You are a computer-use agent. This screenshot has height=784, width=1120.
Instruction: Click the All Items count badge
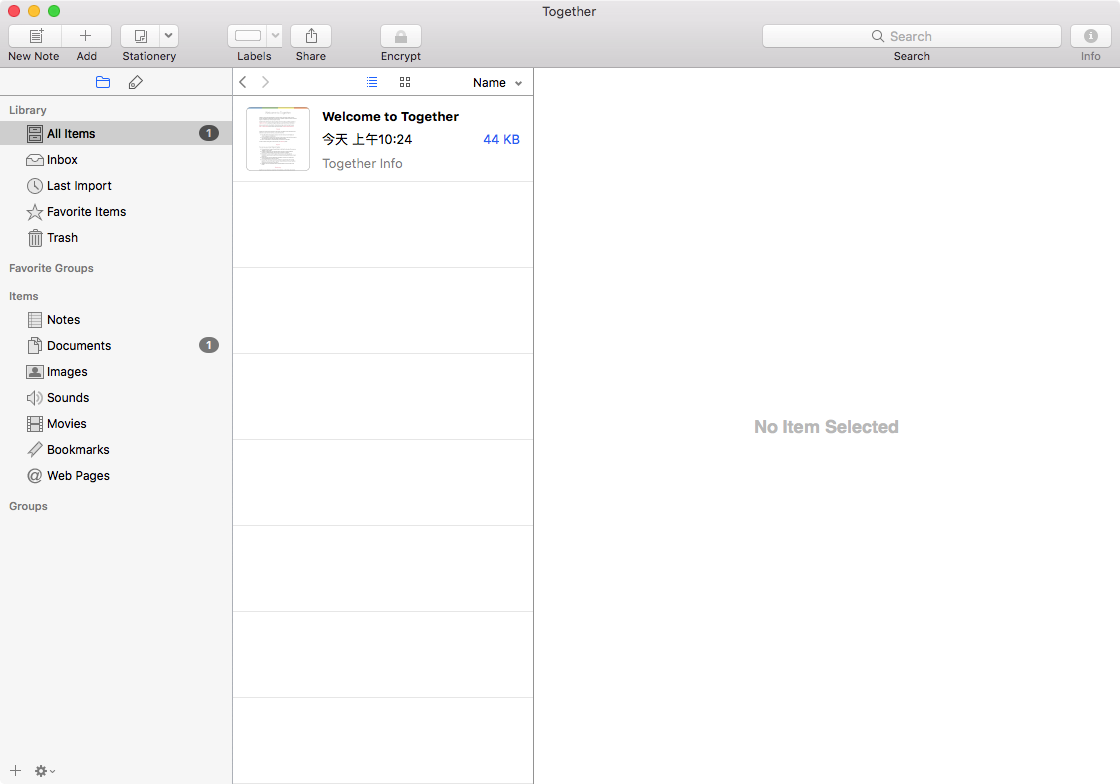(x=209, y=133)
